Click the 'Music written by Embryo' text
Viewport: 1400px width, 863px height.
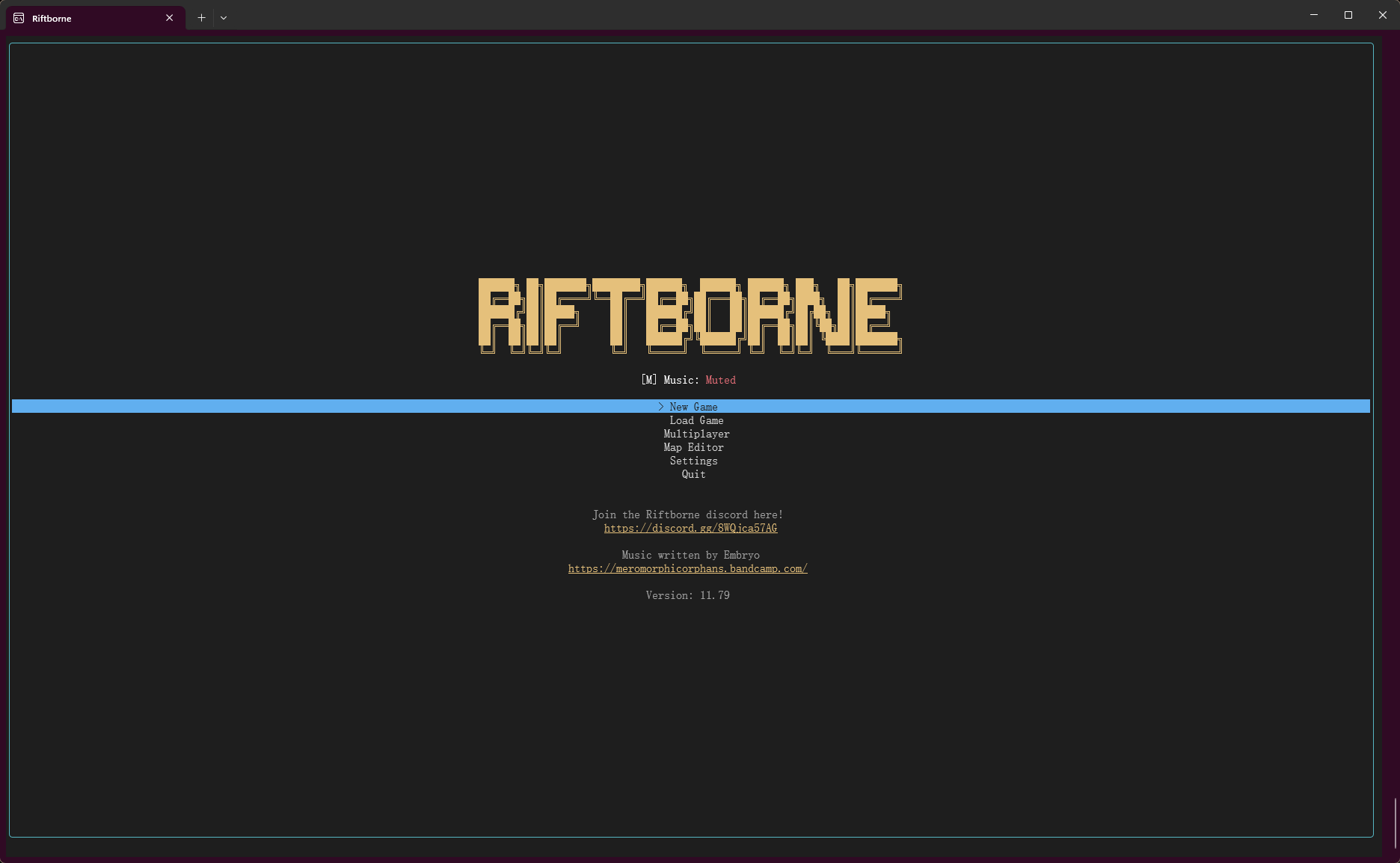690,555
